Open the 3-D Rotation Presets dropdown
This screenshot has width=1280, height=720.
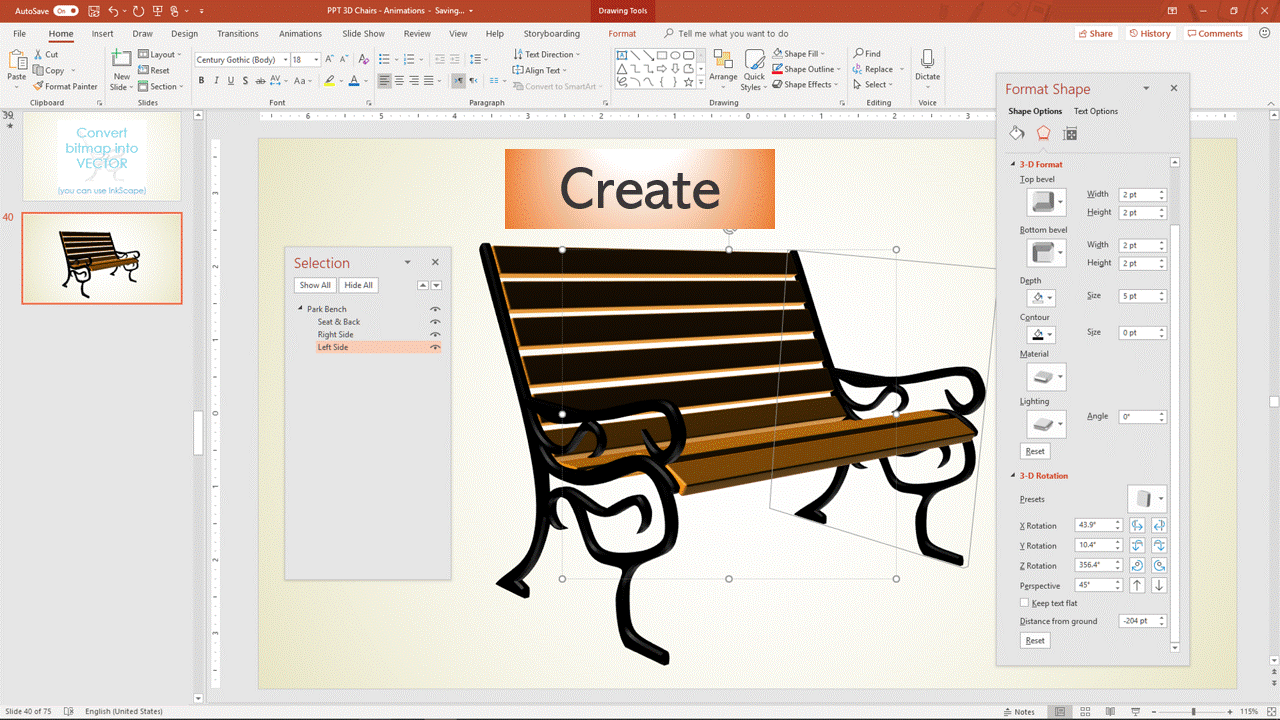tap(1147, 499)
